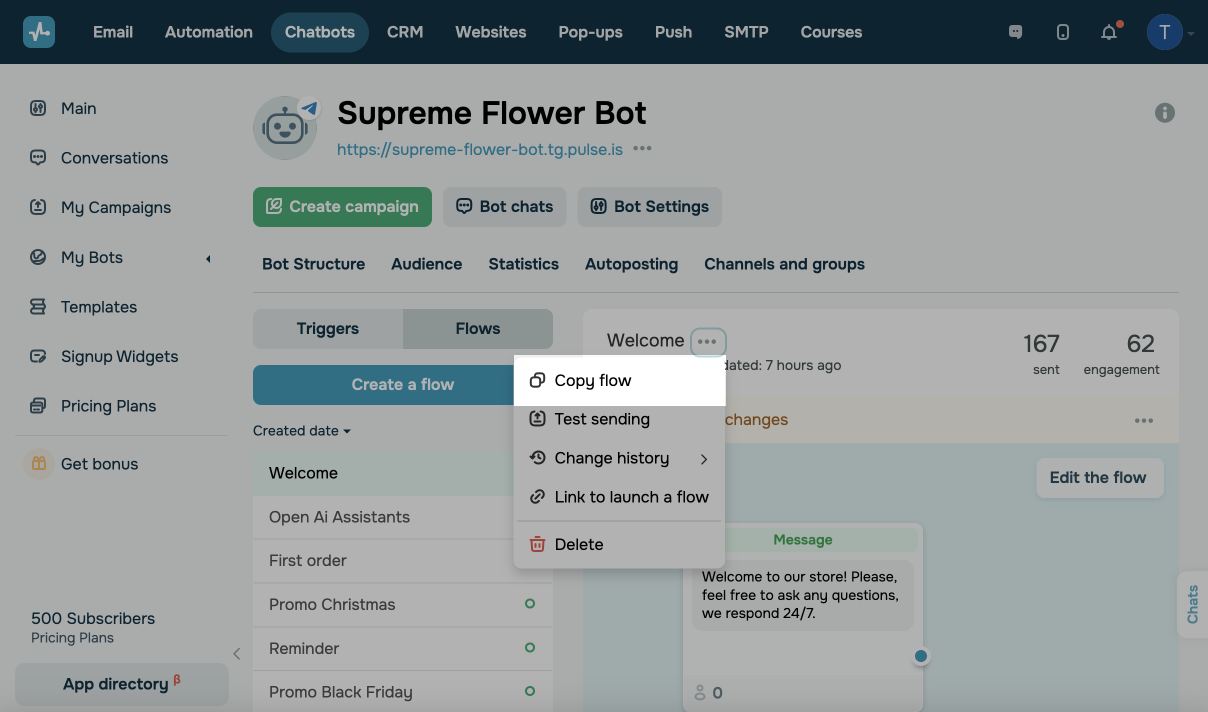Expand the Change history submenu
This screenshot has height=712, width=1208.
tap(704, 459)
